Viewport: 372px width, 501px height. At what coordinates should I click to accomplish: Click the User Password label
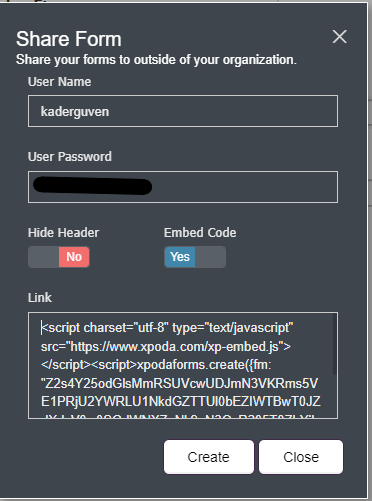tap(70, 157)
